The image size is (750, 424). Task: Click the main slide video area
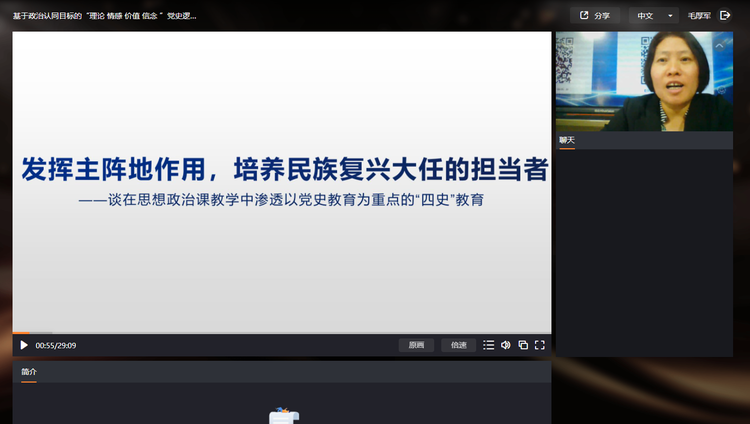[281, 180]
